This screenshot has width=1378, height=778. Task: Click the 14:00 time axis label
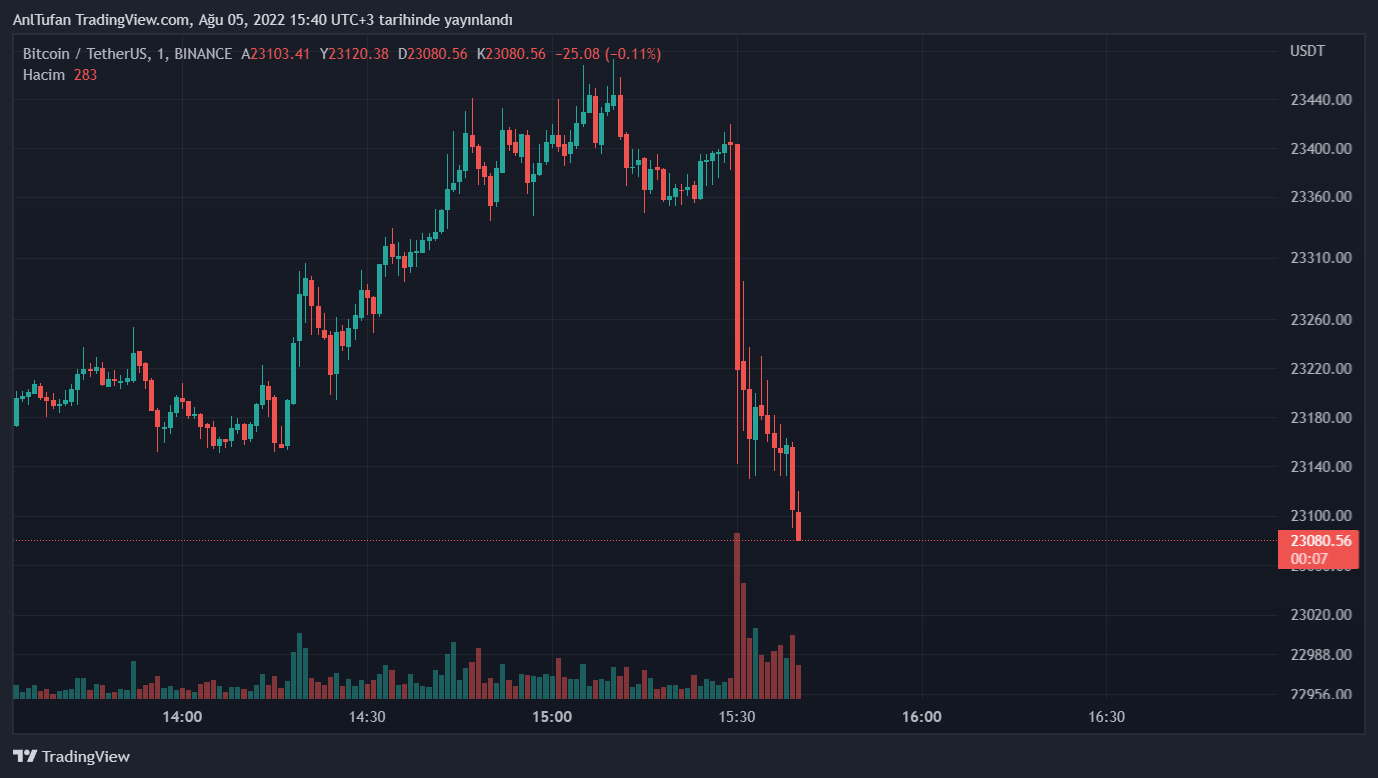click(182, 717)
